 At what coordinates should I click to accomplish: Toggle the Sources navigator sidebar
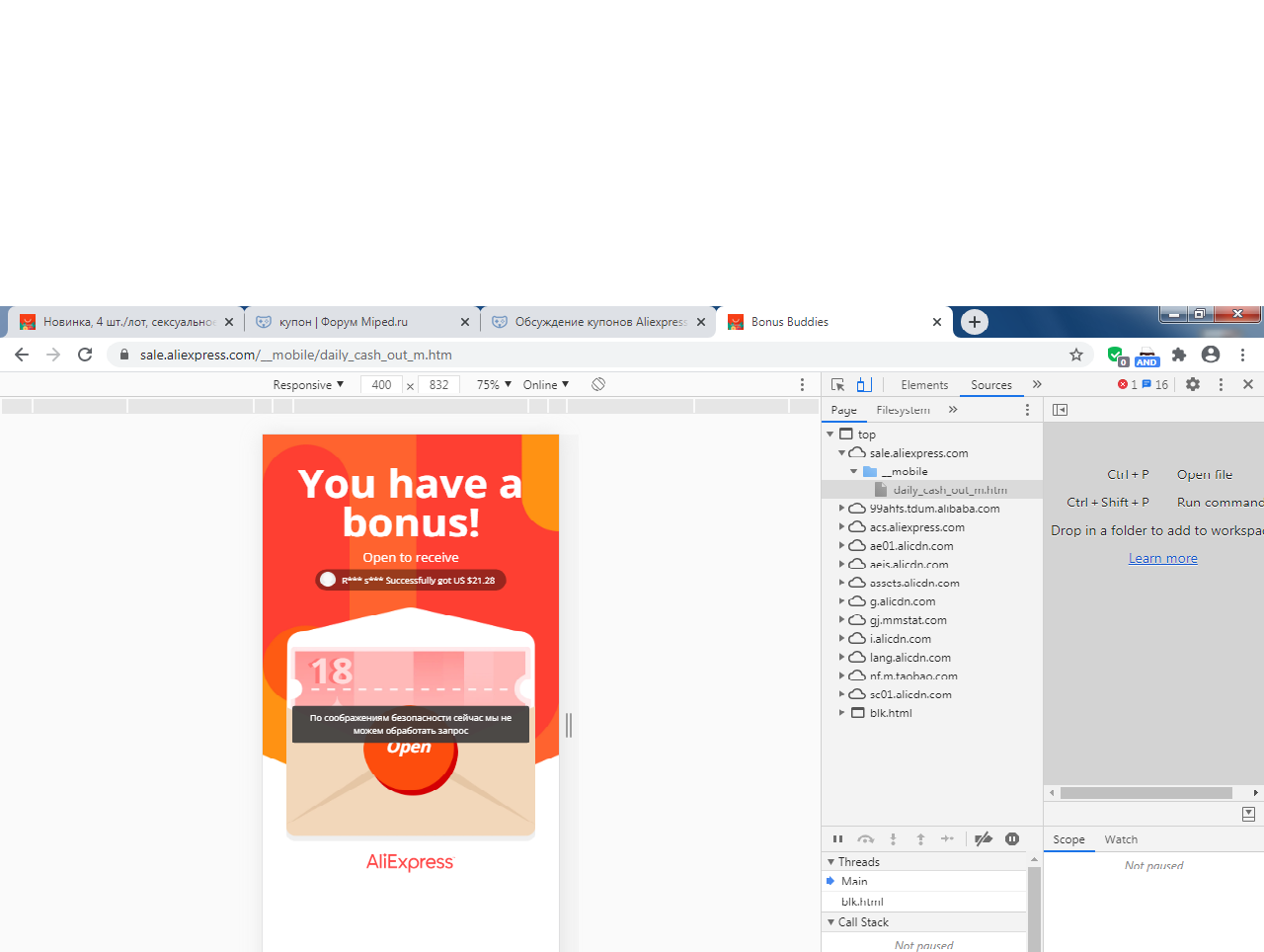coord(1061,410)
